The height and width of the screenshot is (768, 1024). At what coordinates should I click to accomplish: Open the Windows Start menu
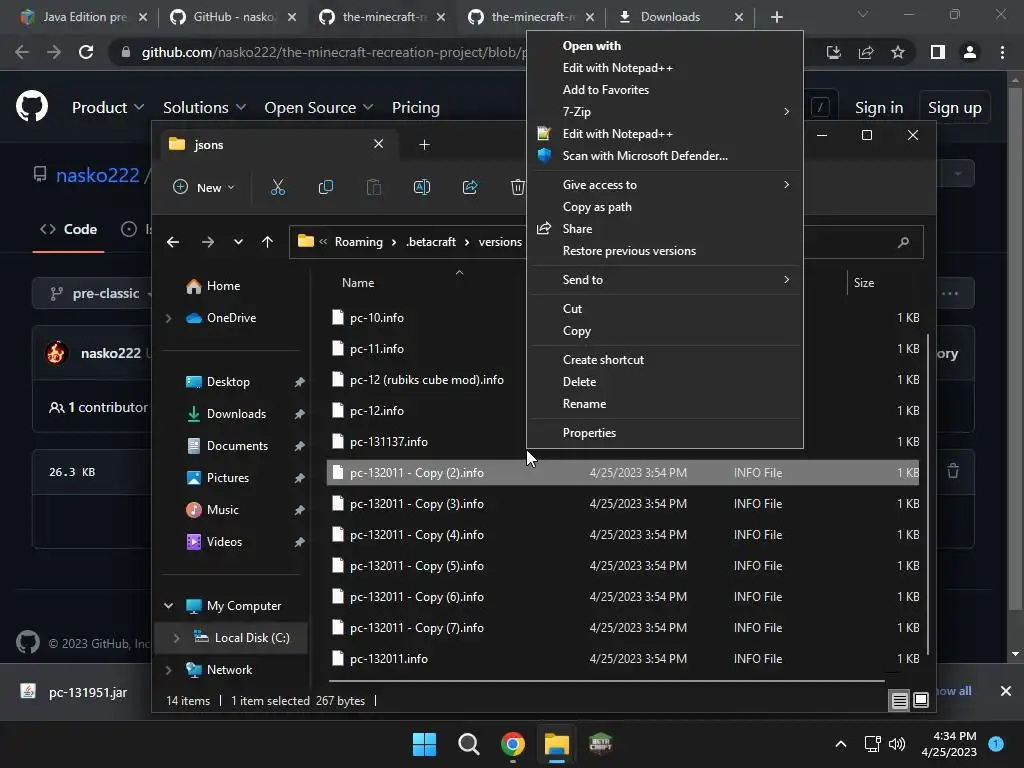[424, 744]
